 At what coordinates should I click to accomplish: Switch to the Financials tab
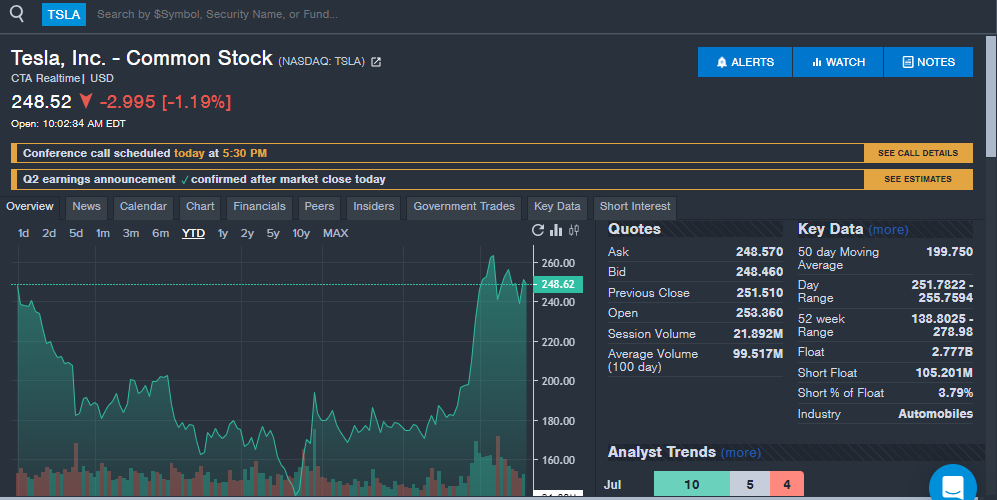[259, 207]
